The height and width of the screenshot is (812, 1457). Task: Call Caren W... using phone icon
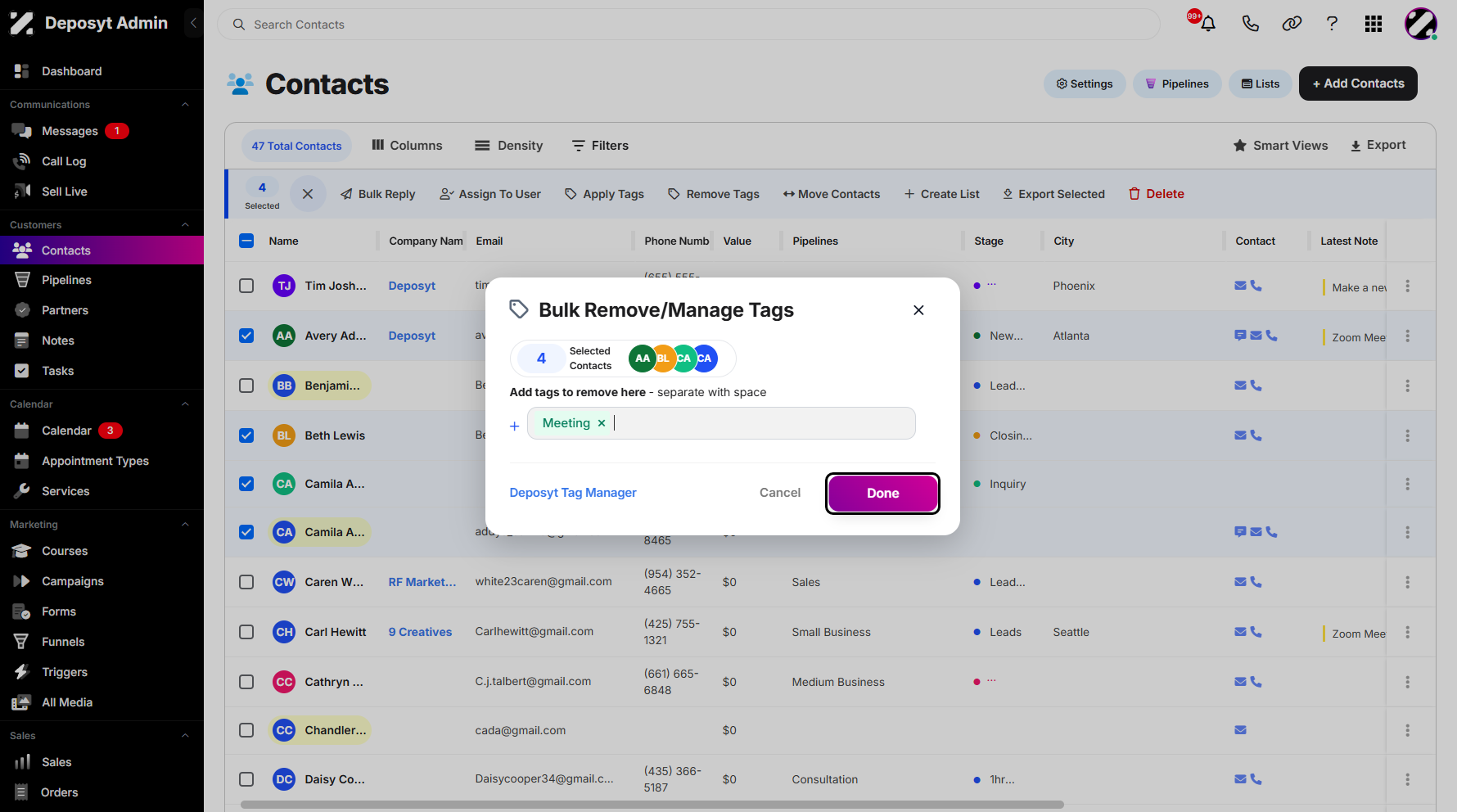[1256, 582]
